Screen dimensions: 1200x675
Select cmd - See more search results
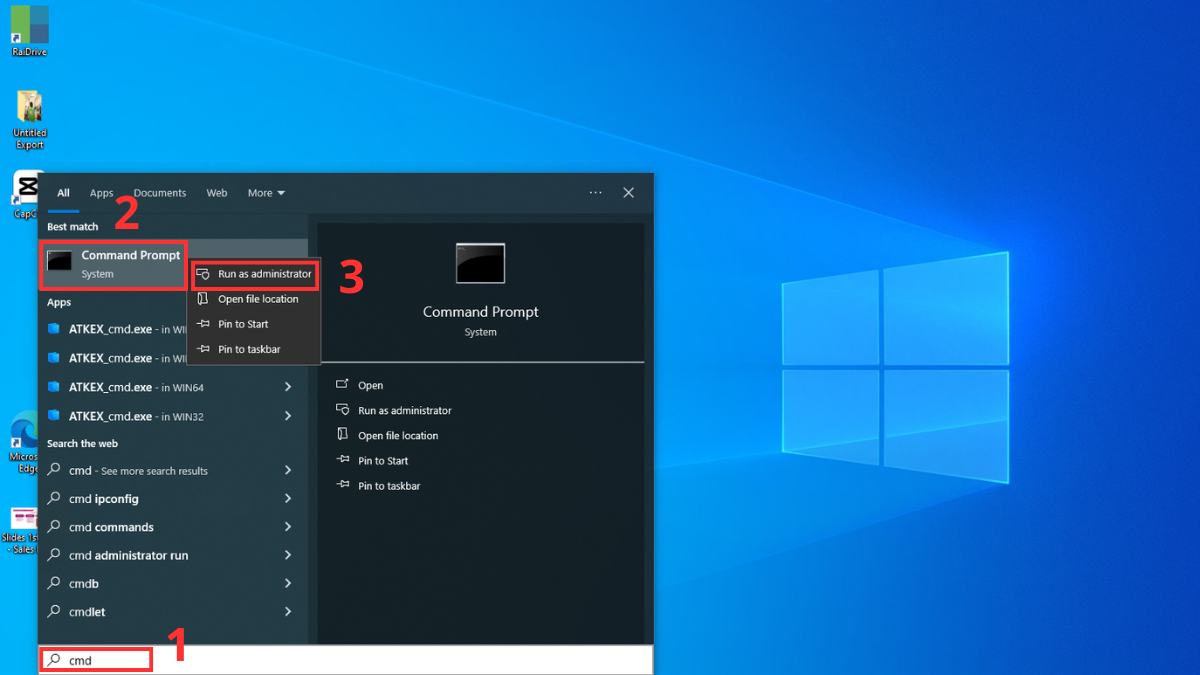pyautogui.click(x=173, y=470)
